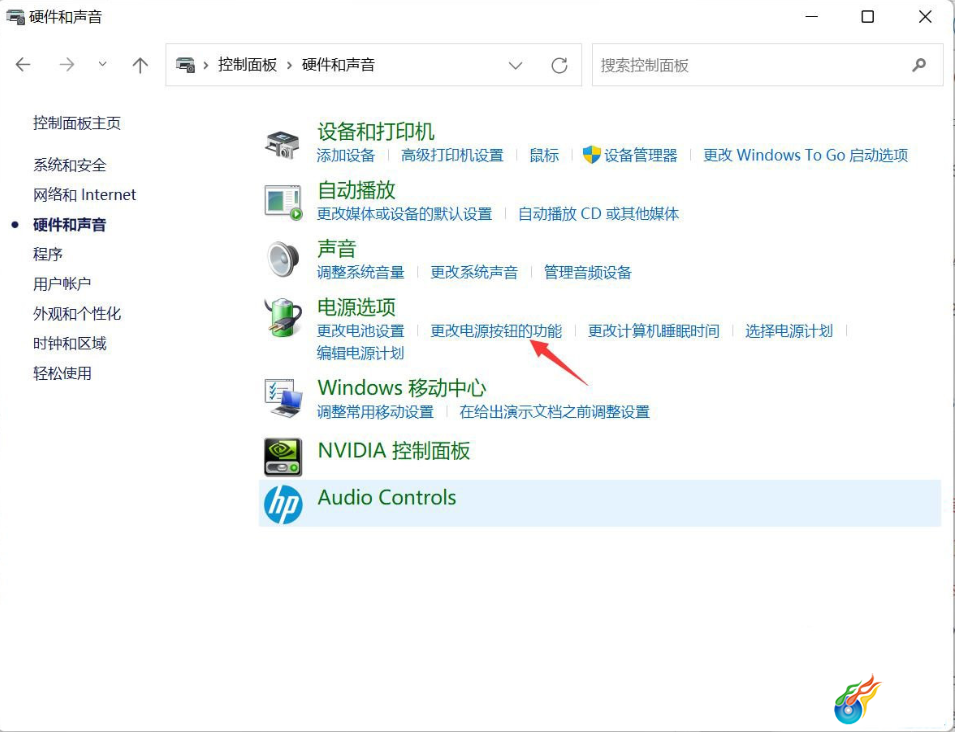The height and width of the screenshot is (732, 958).
Task: Open the 设备和打印机 heading
Action: point(376,132)
